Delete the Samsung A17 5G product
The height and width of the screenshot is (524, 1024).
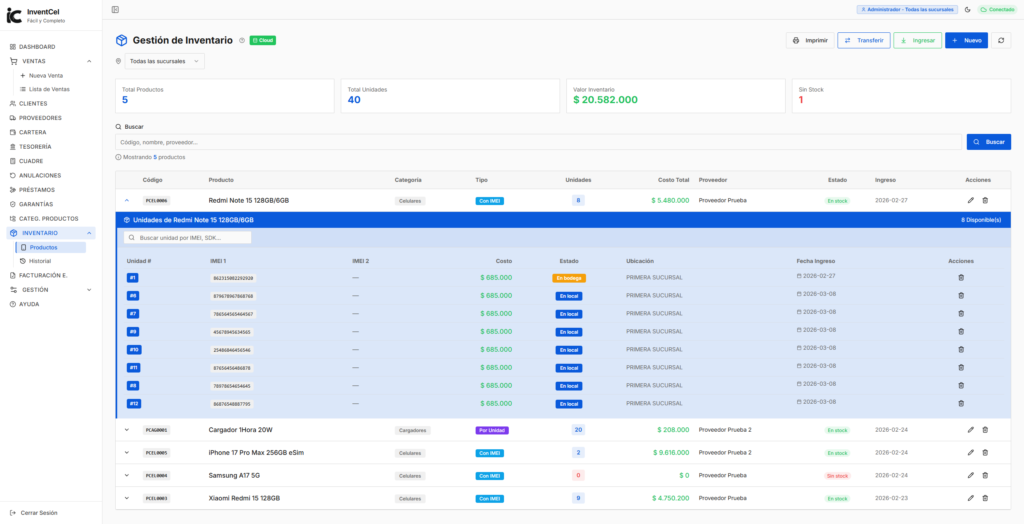point(985,475)
